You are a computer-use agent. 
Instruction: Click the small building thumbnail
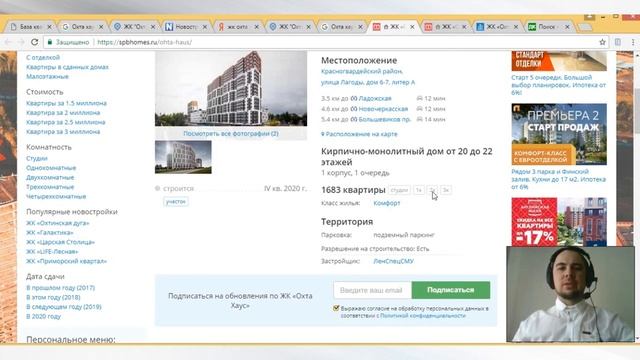183,157
